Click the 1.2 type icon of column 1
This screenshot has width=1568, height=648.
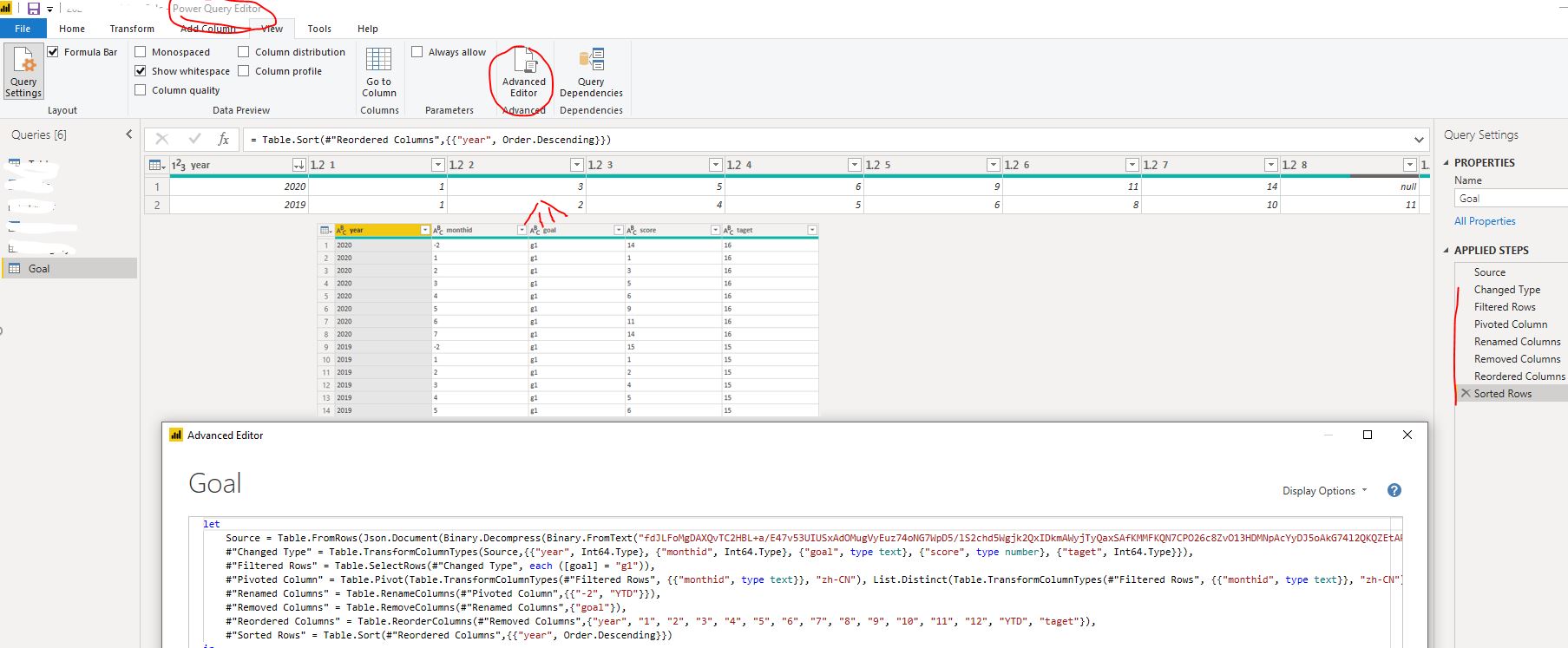click(x=318, y=165)
